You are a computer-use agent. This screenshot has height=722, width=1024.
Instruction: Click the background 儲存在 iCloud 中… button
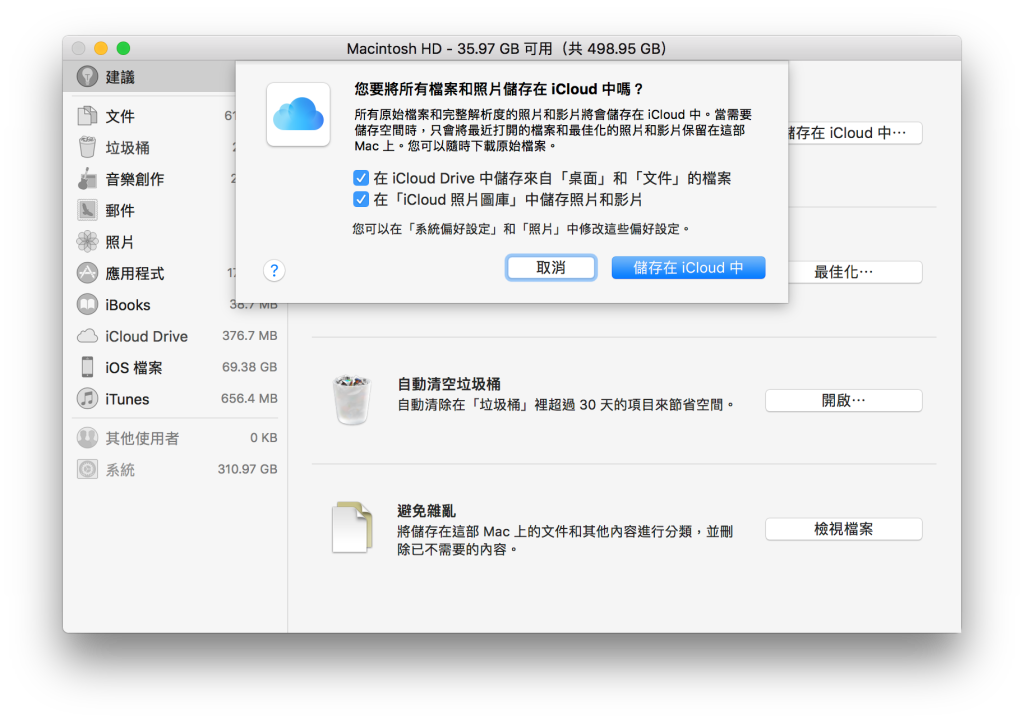855,133
